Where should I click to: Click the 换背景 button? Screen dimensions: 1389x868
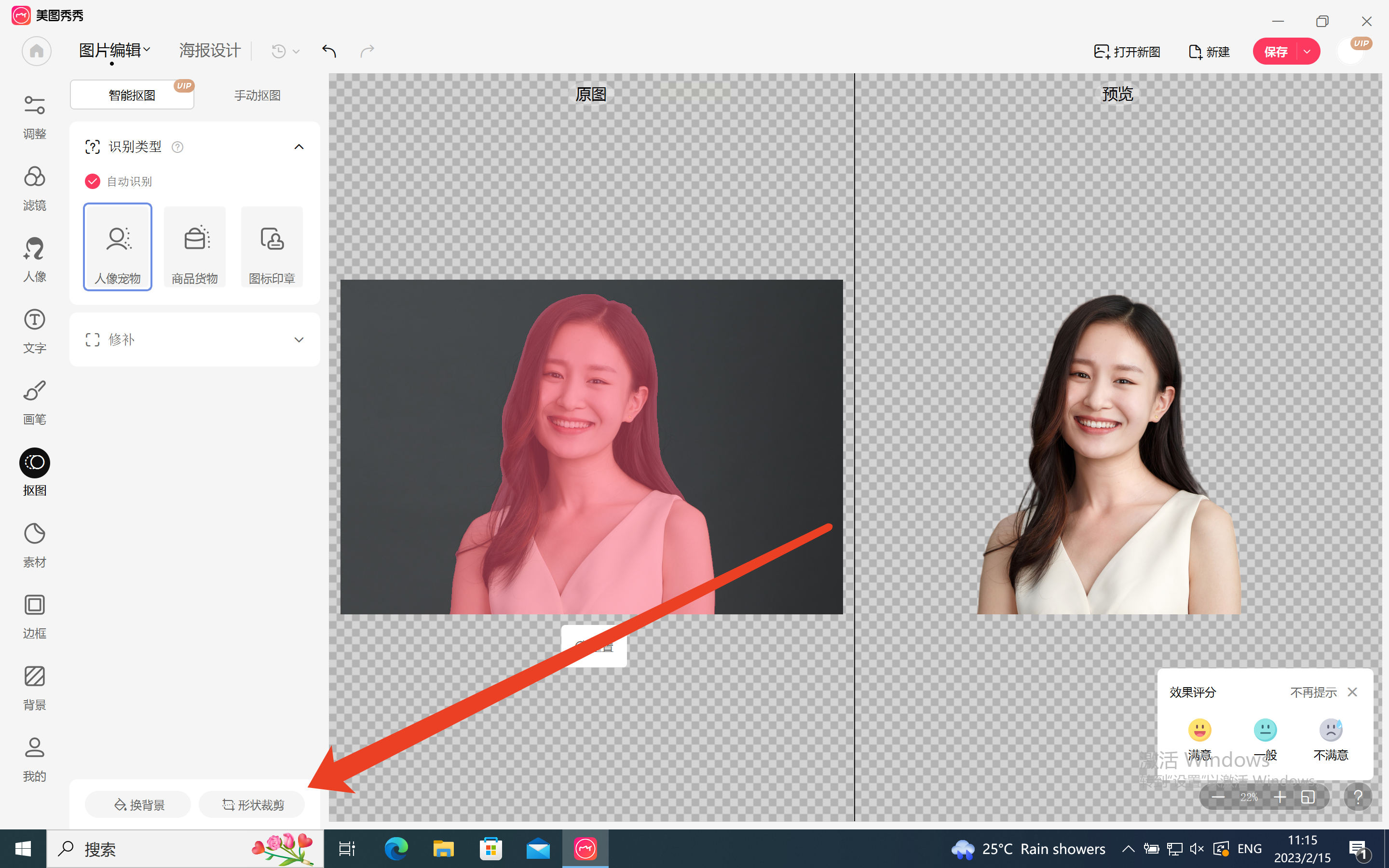coord(139,805)
